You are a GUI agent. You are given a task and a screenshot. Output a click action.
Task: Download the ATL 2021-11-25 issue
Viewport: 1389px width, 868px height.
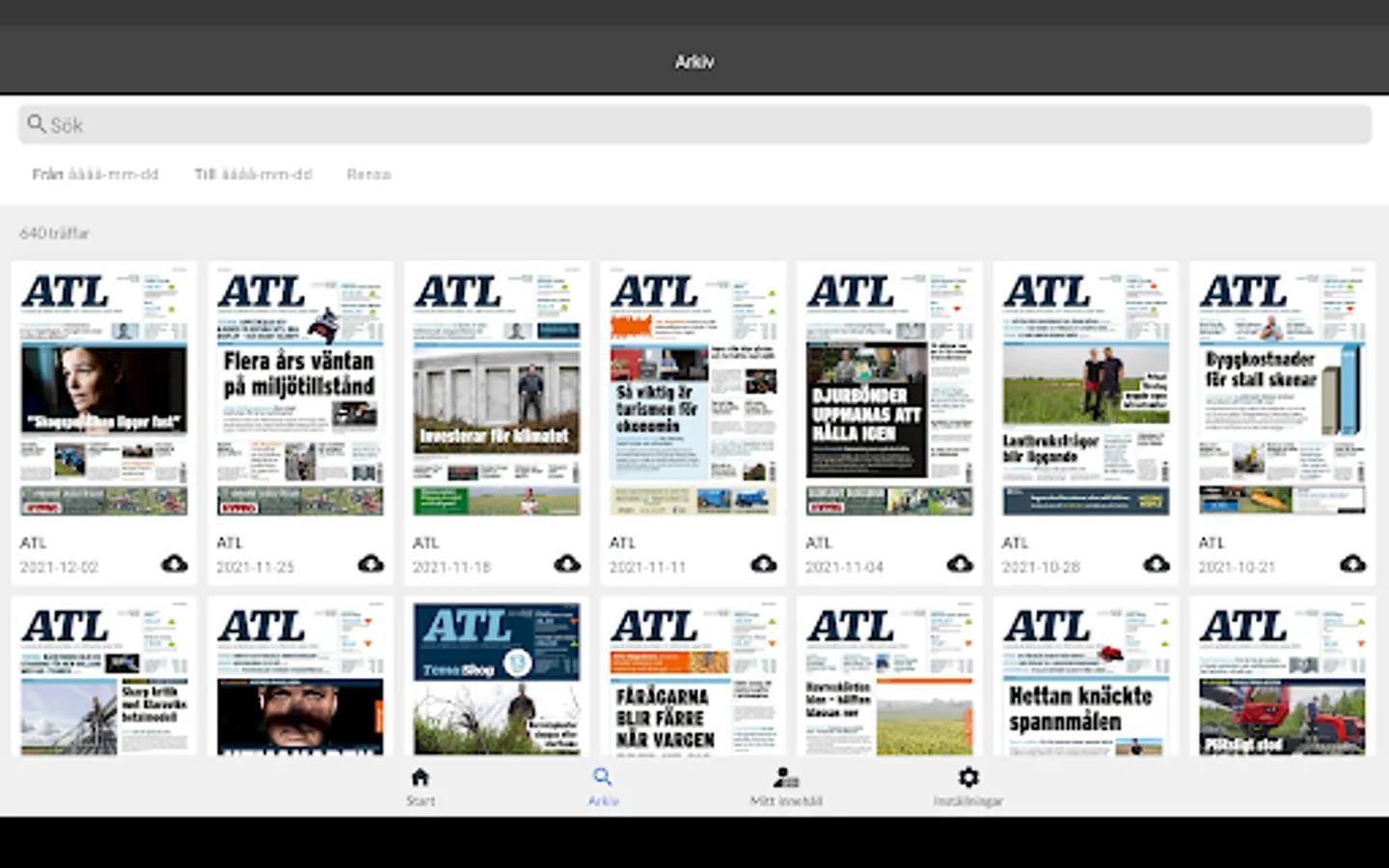(x=371, y=563)
